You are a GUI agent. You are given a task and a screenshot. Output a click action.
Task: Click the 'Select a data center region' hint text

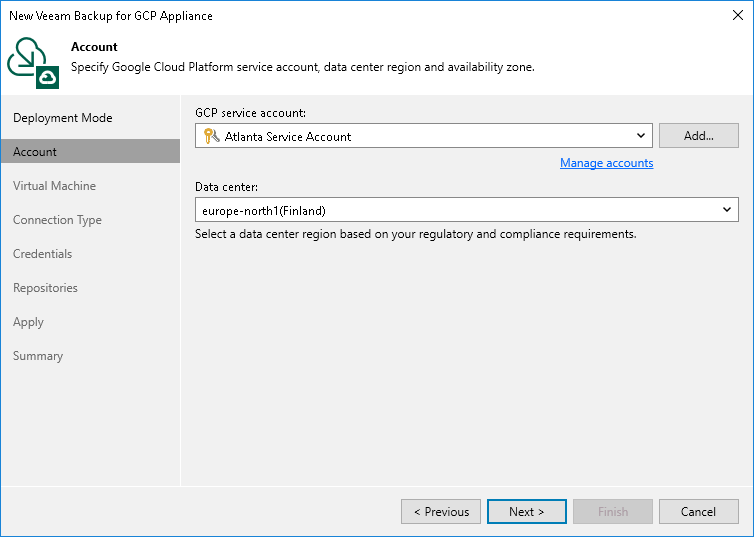[415, 234]
